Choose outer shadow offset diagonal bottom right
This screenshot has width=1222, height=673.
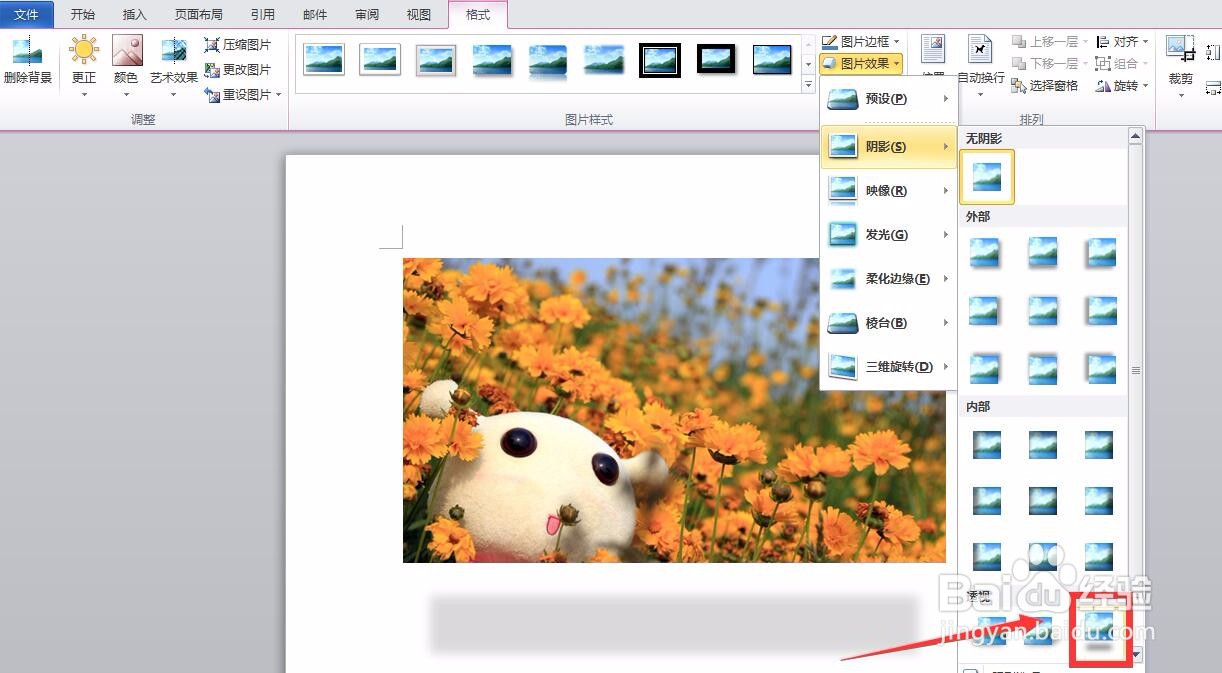pyautogui.click(x=984, y=251)
